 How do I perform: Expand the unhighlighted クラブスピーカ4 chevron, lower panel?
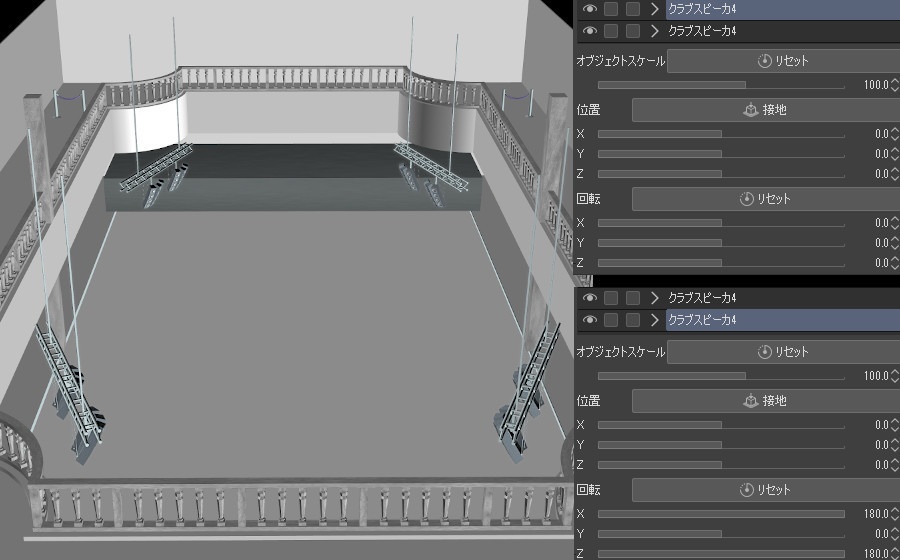pyautogui.click(x=654, y=298)
